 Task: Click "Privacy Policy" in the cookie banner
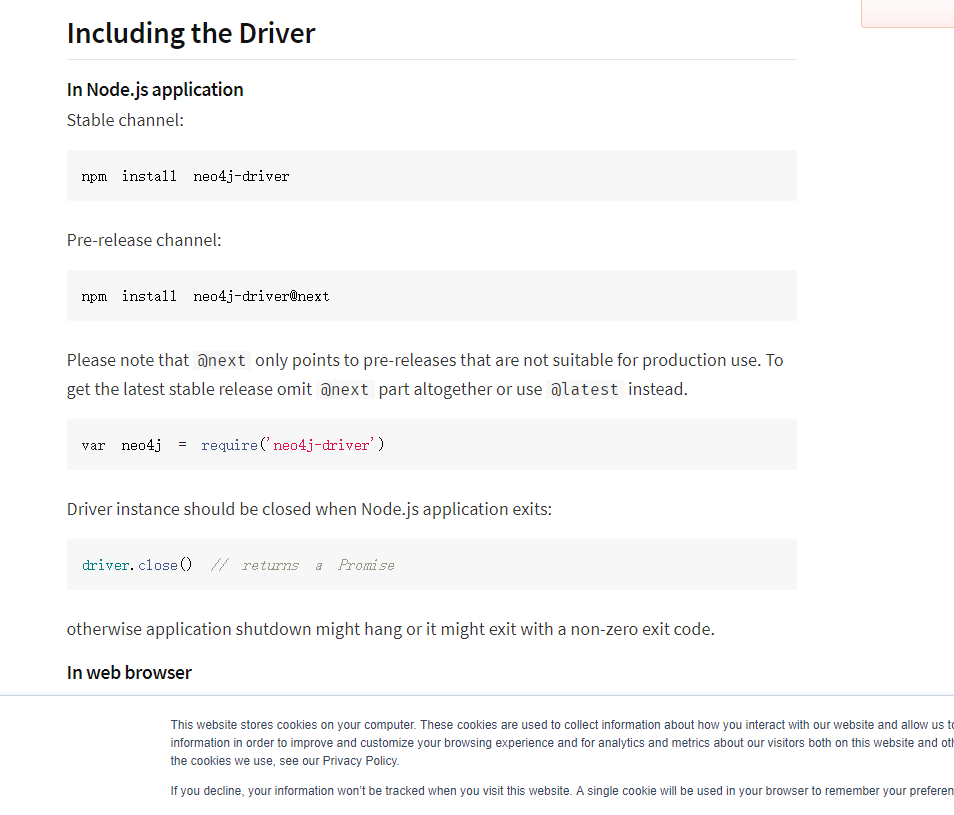coord(360,761)
